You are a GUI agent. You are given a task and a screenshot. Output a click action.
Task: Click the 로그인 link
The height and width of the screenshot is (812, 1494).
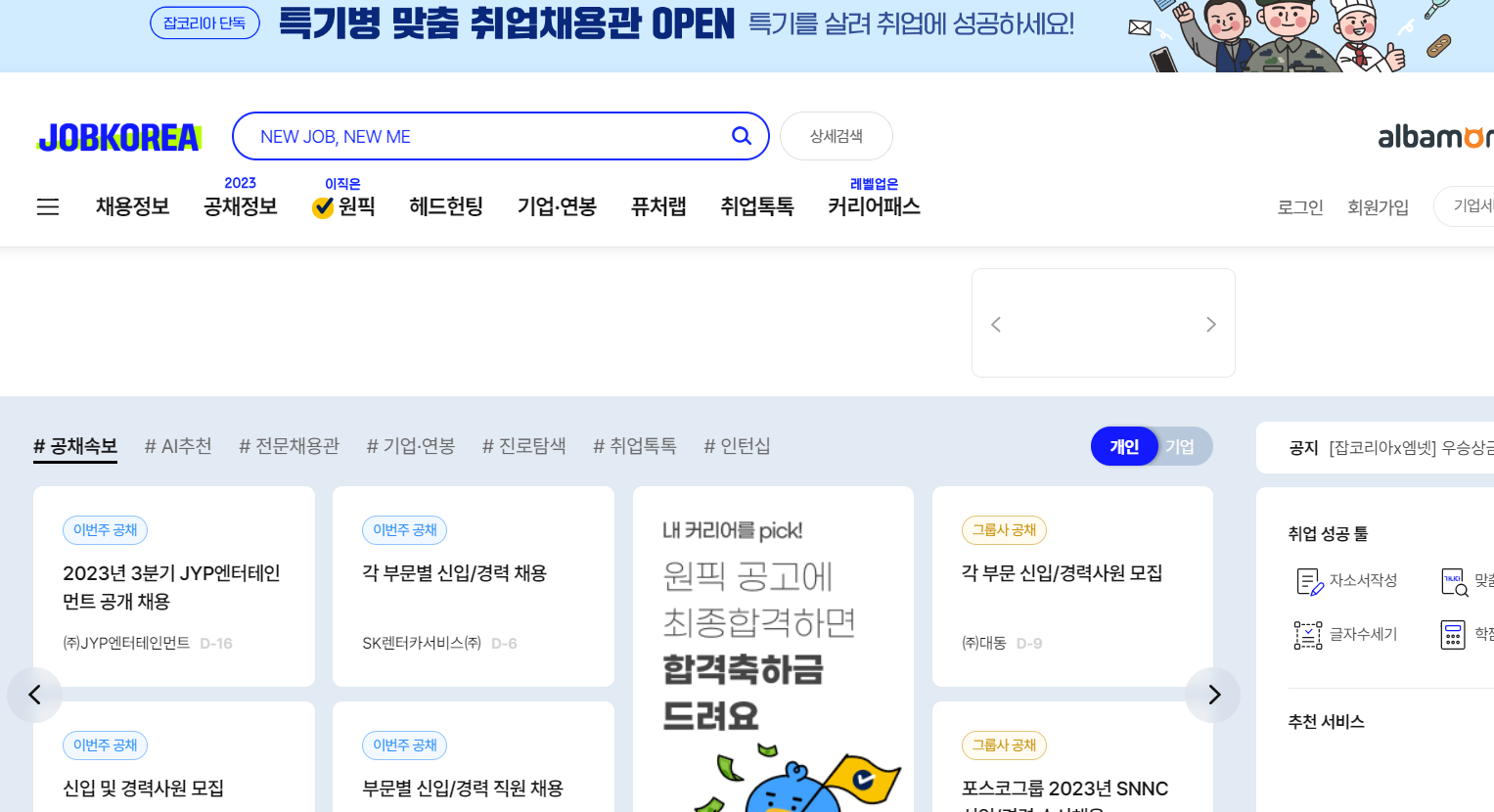1300,206
